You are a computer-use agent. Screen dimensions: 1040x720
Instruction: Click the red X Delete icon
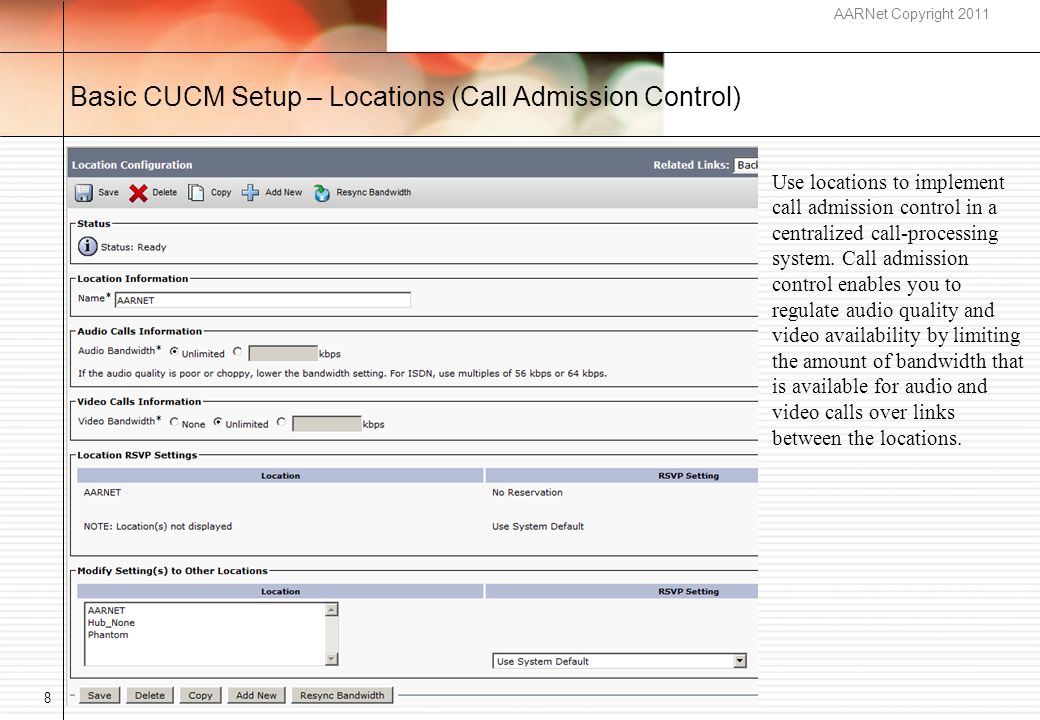[138, 193]
